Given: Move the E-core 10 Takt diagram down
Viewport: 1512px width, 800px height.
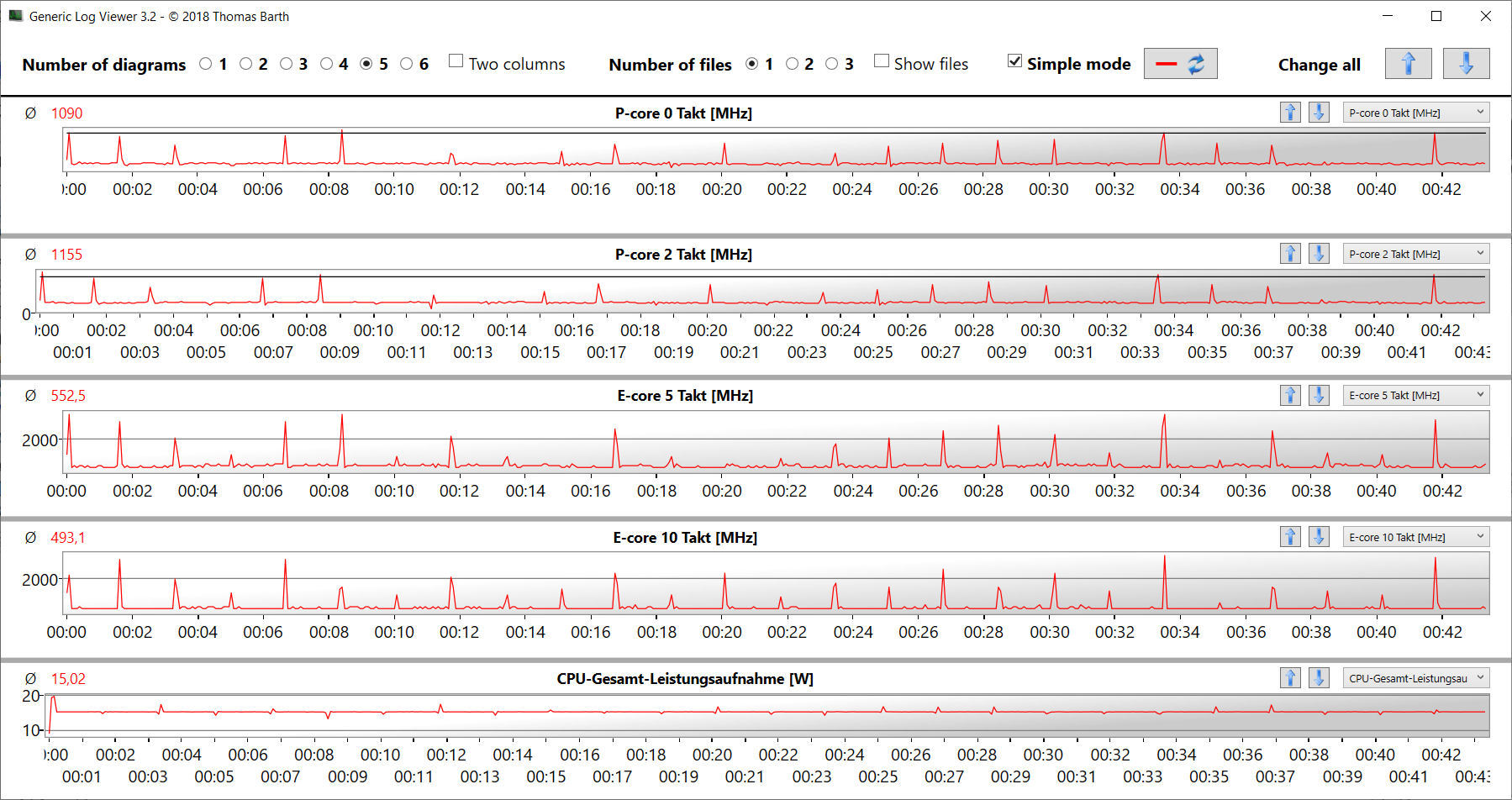Looking at the screenshot, I should (1319, 536).
